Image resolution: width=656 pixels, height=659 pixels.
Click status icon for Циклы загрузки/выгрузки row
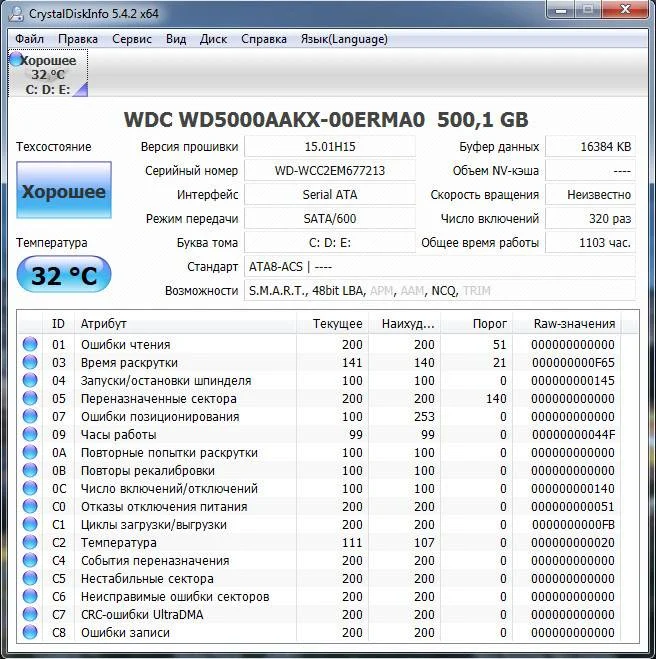pyautogui.click(x=30, y=525)
